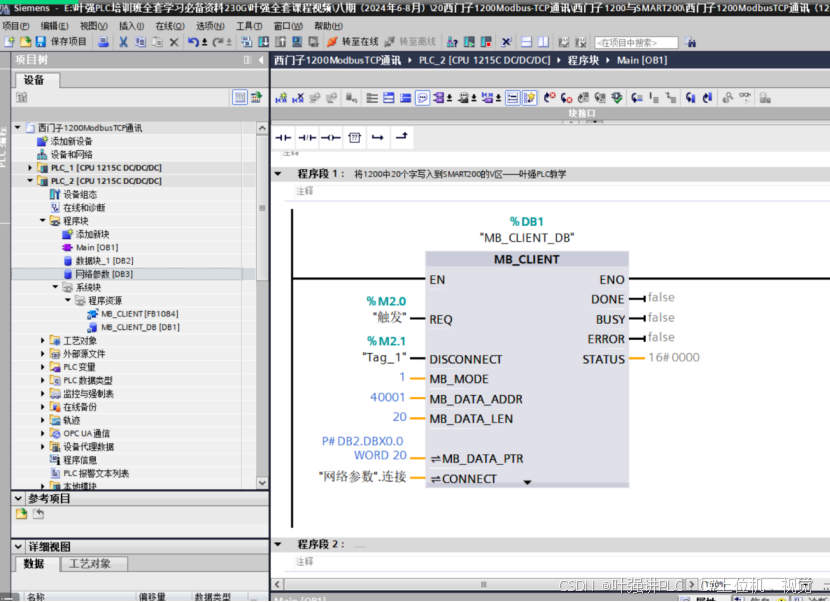Select 网络参数 [DB3] tree item

tap(98, 274)
